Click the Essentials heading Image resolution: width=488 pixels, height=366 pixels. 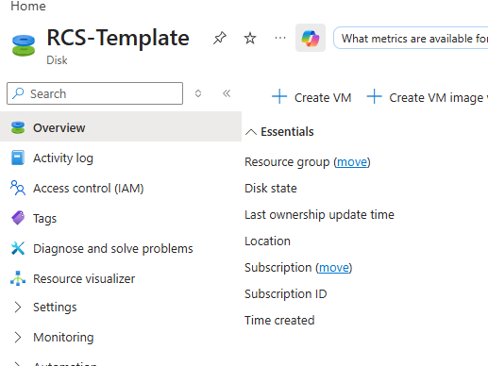(287, 132)
